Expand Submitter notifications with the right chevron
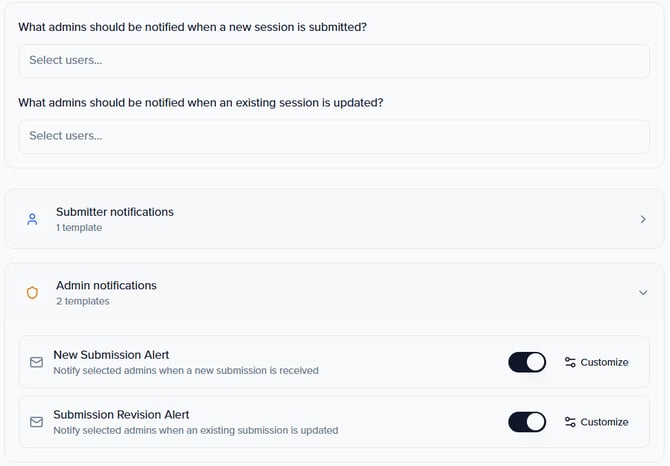The height and width of the screenshot is (466, 670). point(643,219)
